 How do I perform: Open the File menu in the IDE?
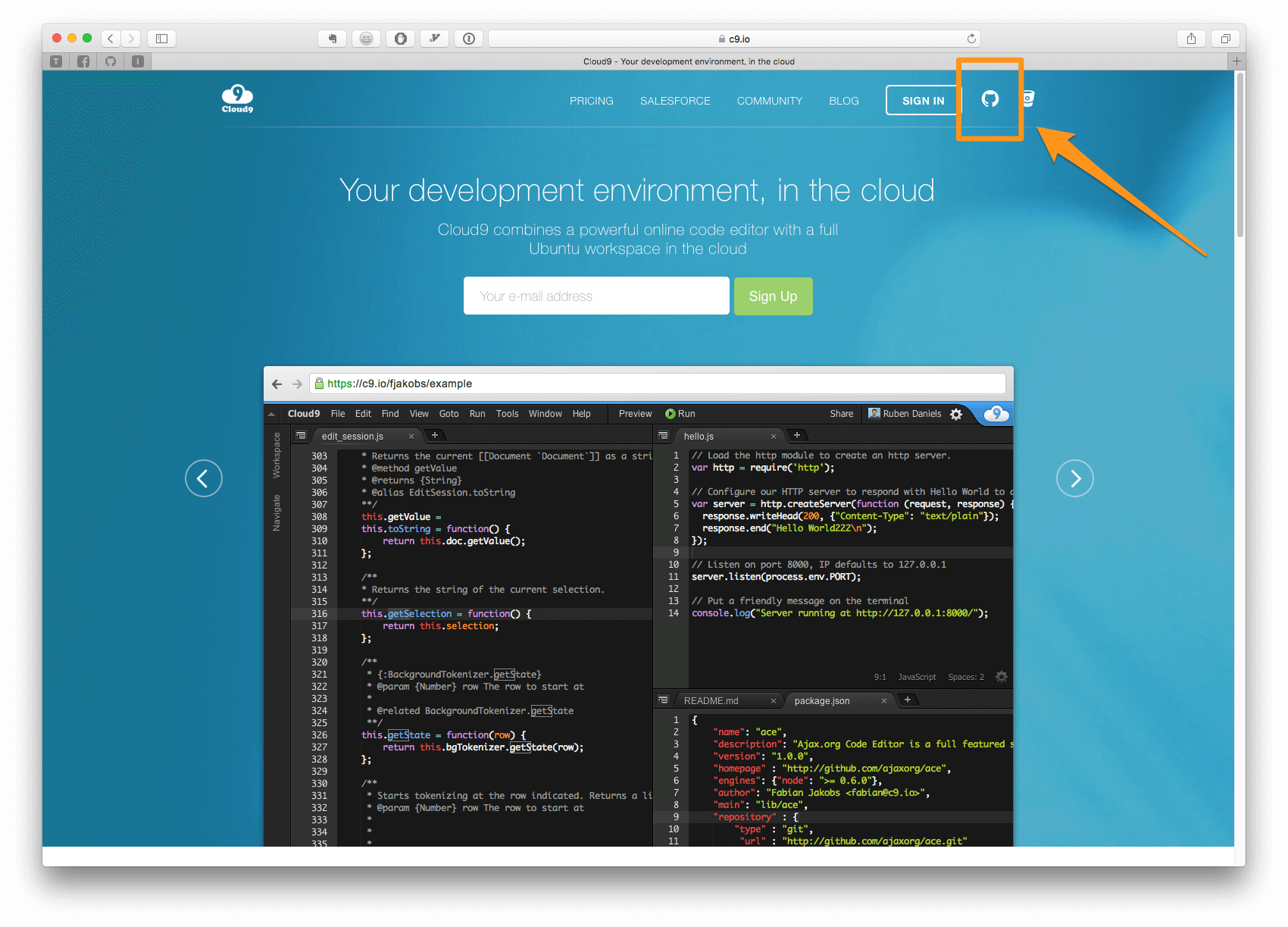point(338,414)
